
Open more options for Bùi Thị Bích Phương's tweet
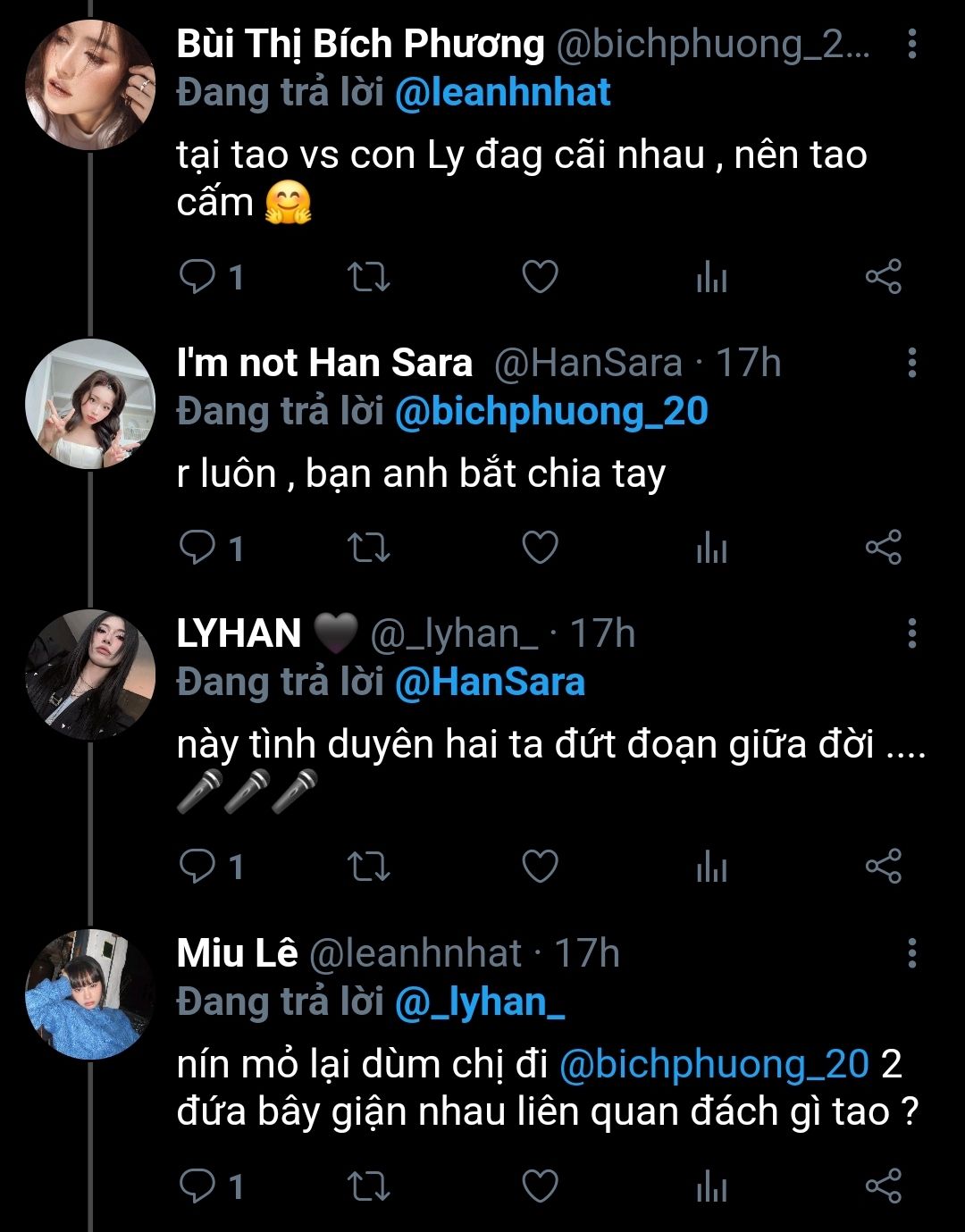tap(911, 44)
